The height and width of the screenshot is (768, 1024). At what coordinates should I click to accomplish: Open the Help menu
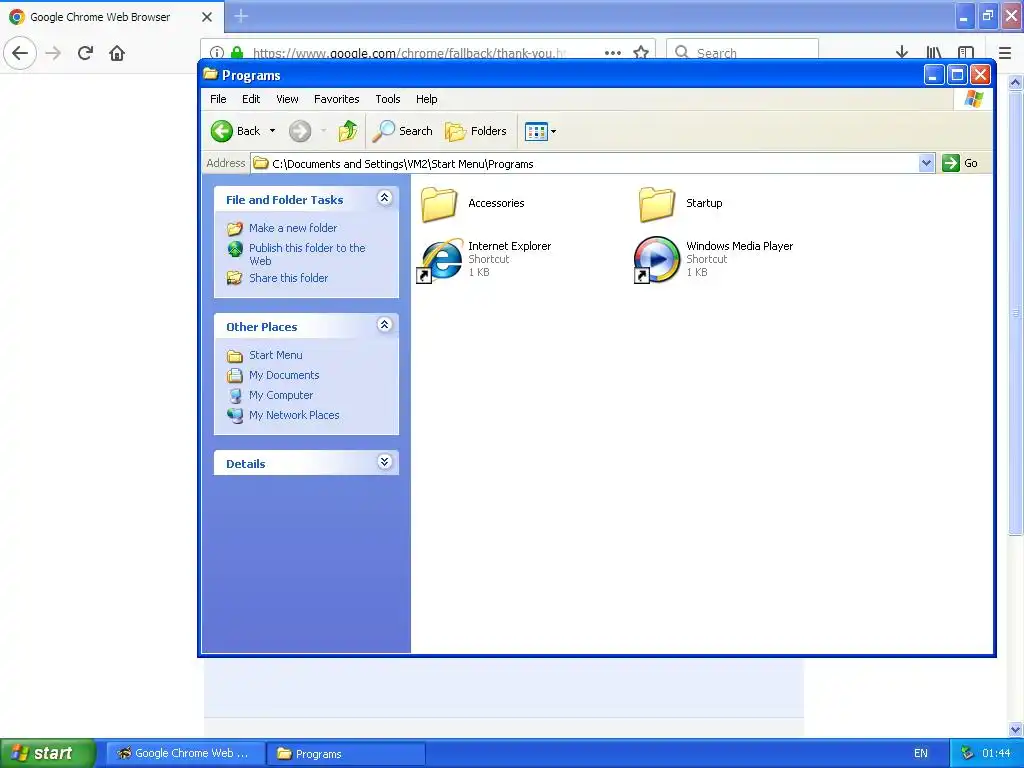click(x=426, y=99)
